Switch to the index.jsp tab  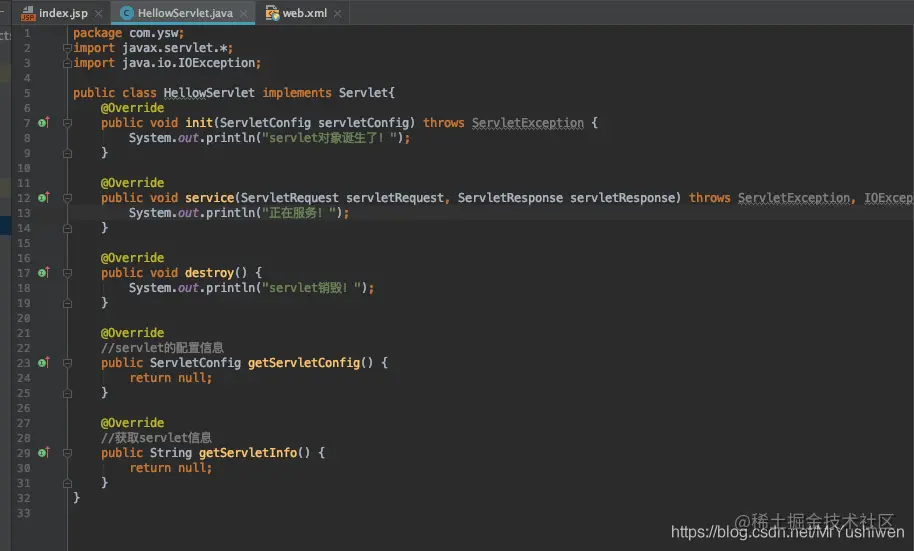(x=63, y=13)
